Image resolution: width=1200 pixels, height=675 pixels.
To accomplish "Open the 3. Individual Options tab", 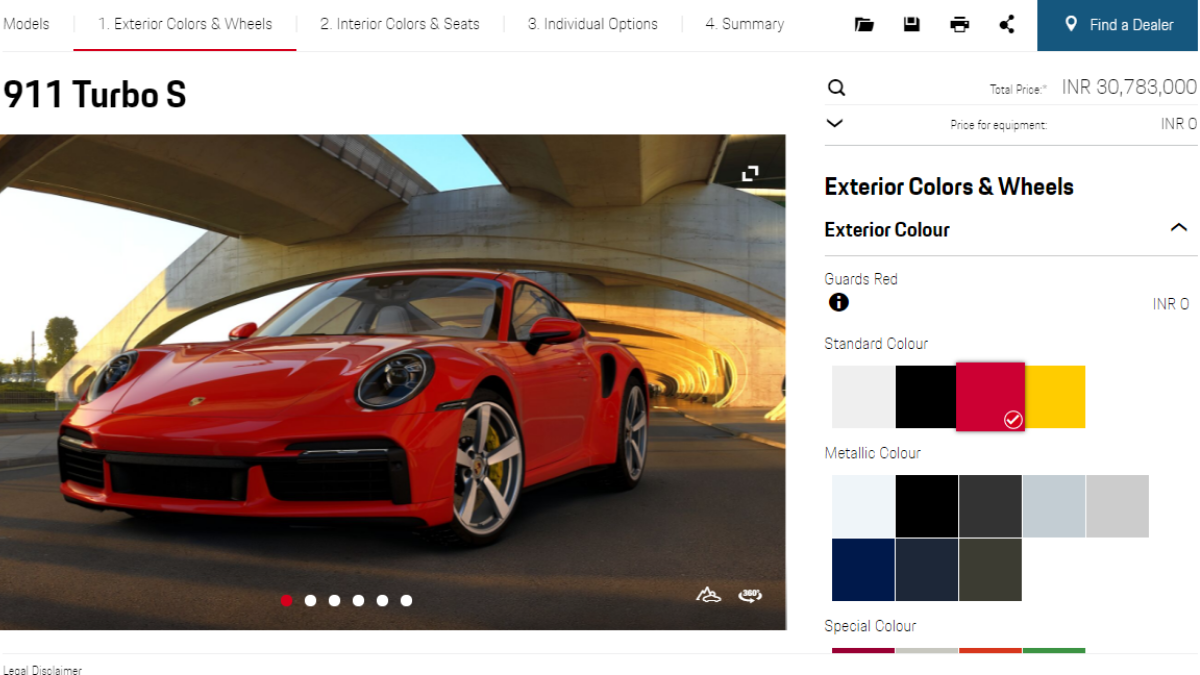I will 593,24.
